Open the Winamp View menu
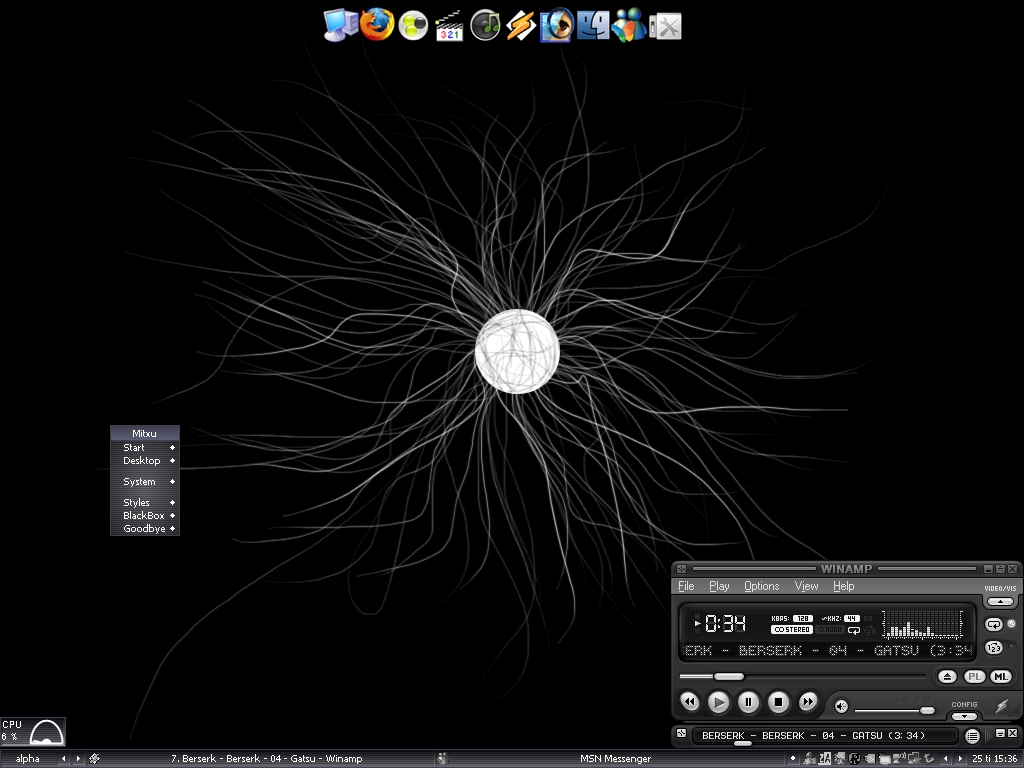This screenshot has height=768, width=1024. coord(807,586)
